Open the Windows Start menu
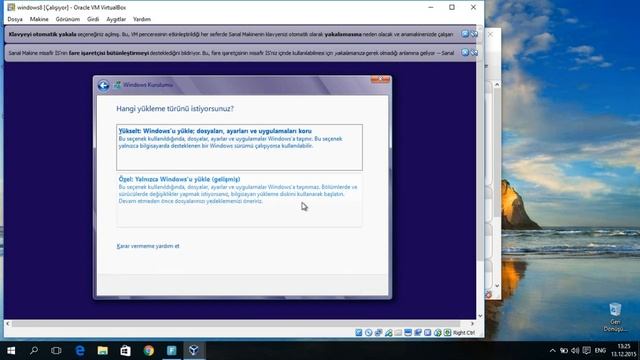Screen dimensions: 640x360 pos(11,350)
